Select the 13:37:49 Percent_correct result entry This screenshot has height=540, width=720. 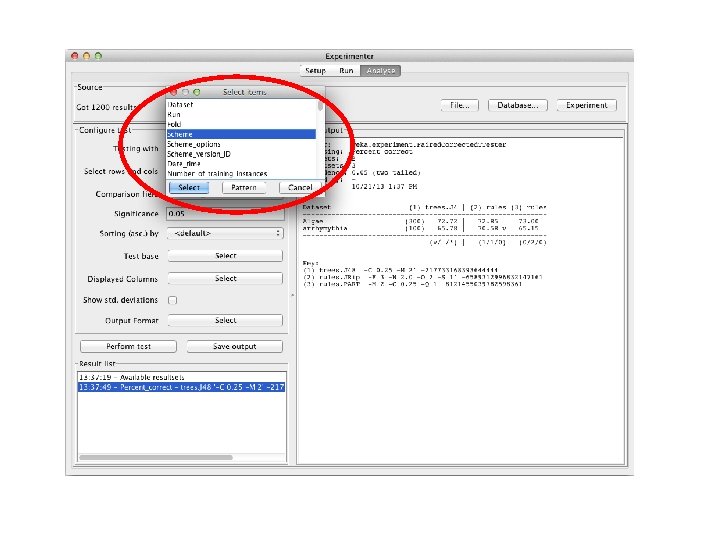[x=182, y=387]
